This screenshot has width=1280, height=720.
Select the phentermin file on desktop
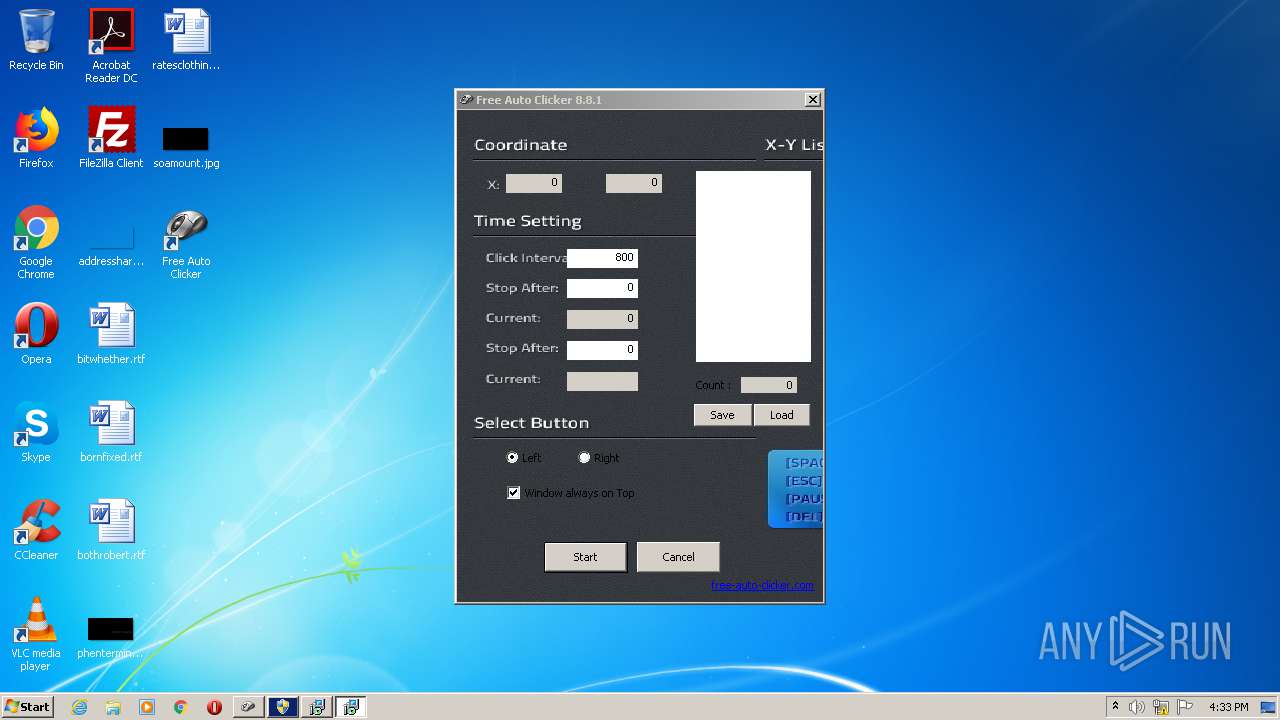coord(111,638)
